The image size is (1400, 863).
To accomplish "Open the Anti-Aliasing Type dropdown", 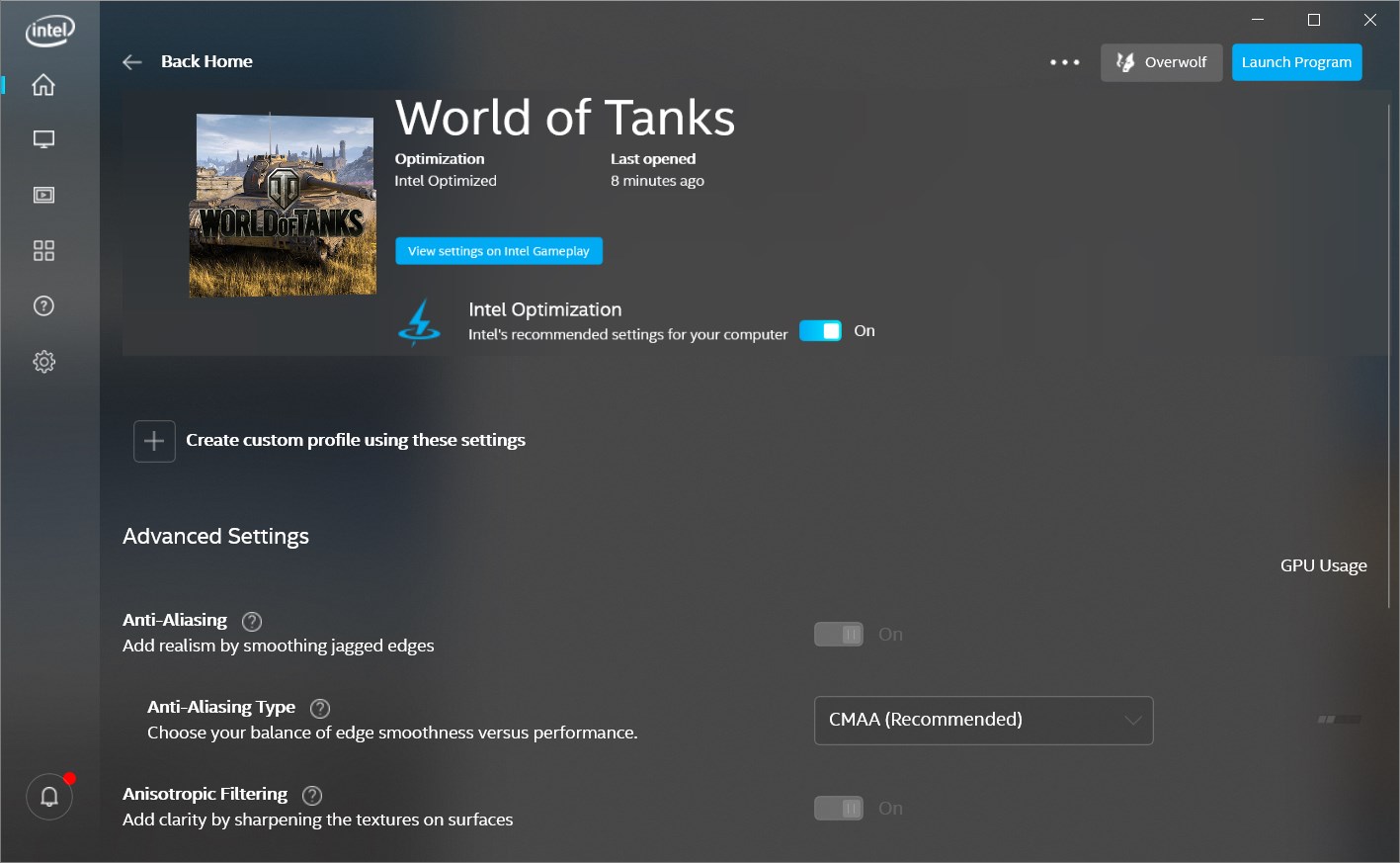I will click(x=983, y=720).
